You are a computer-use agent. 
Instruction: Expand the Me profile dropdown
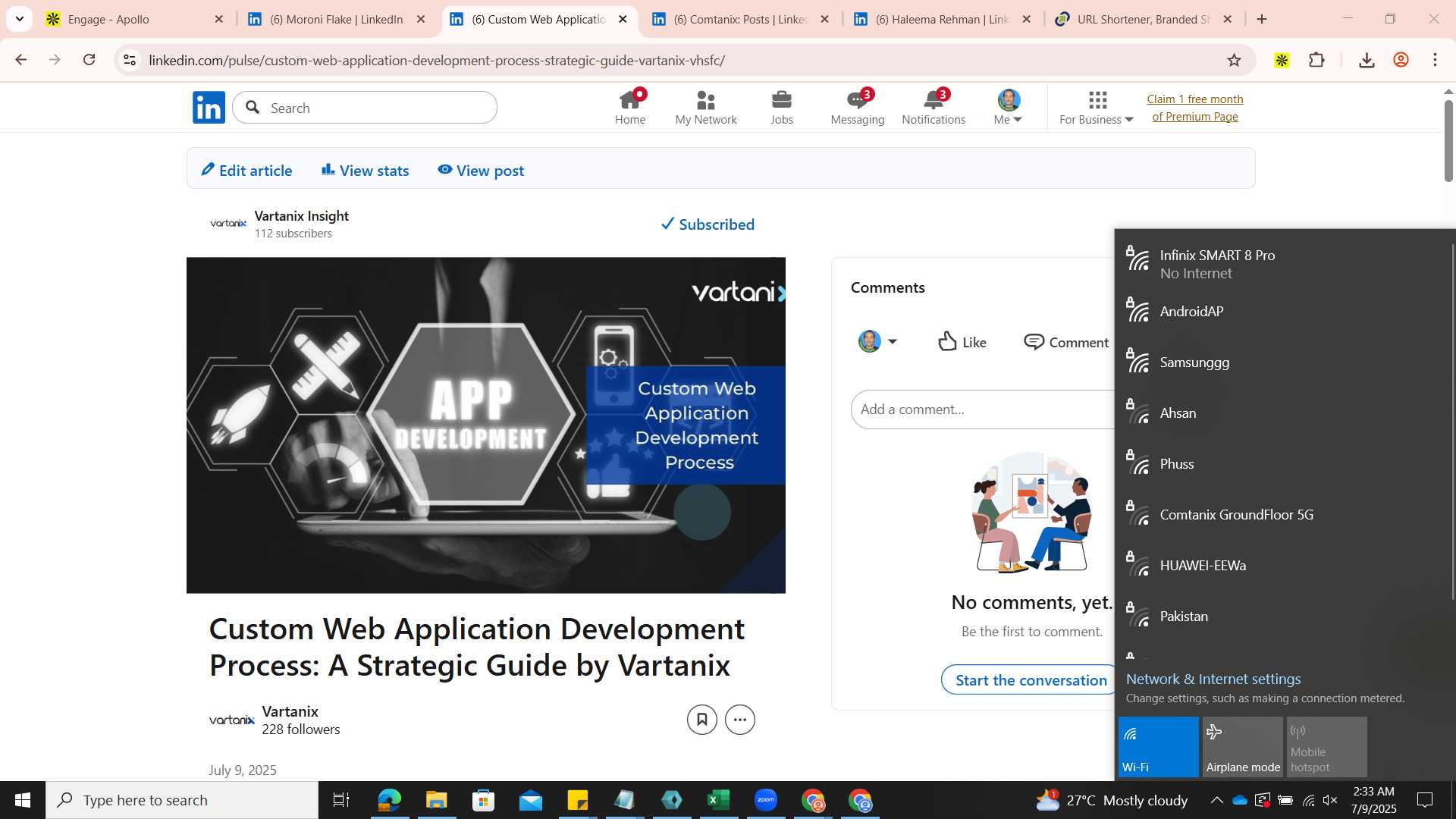tap(1009, 108)
